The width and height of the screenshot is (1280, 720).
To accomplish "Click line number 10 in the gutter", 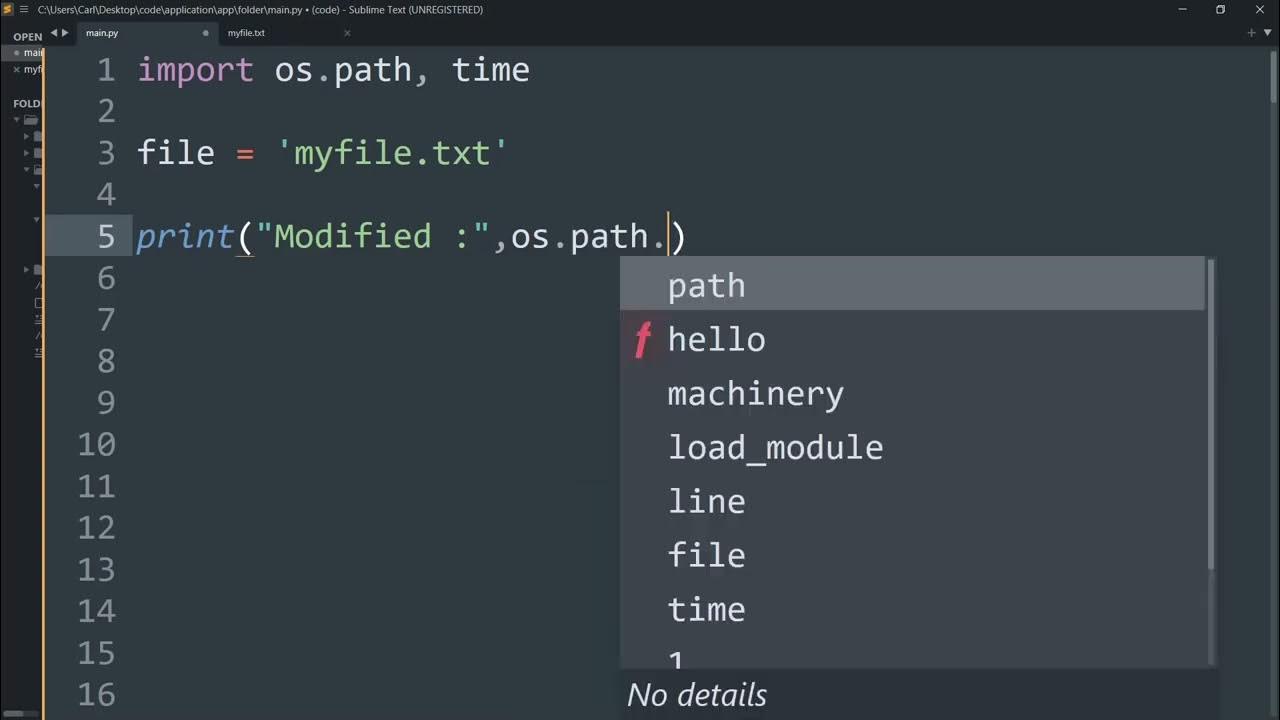I will [x=96, y=444].
